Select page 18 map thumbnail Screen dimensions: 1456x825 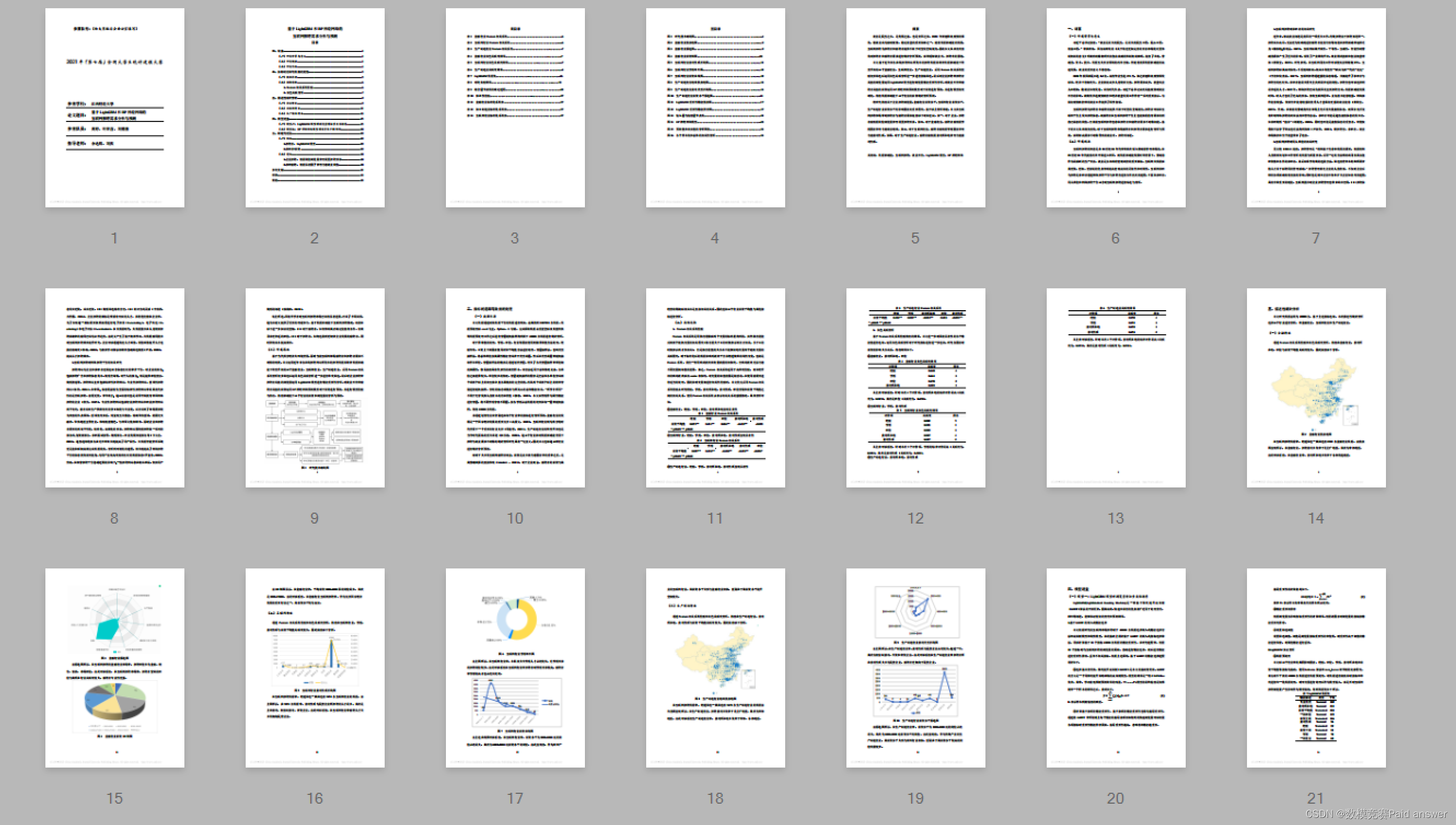[716, 668]
